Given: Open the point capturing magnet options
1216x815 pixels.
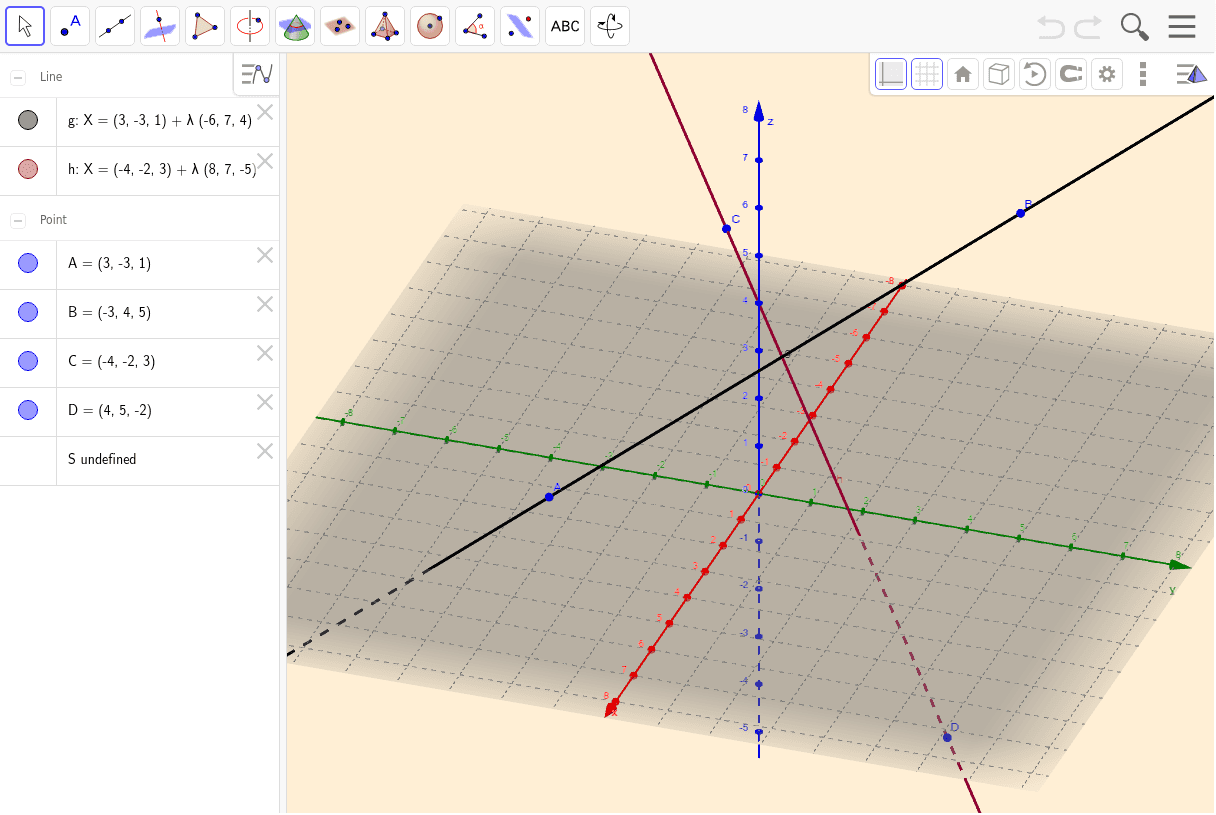Looking at the screenshot, I should click(x=1071, y=74).
